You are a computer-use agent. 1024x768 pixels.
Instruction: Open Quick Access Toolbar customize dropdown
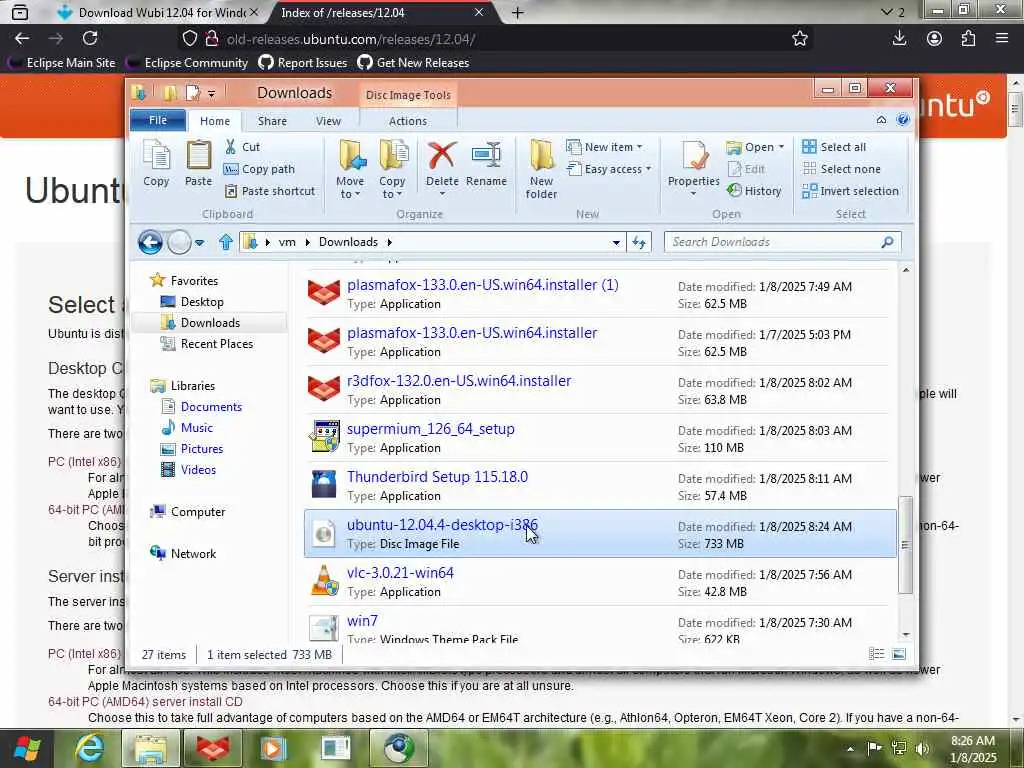(x=212, y=94)
